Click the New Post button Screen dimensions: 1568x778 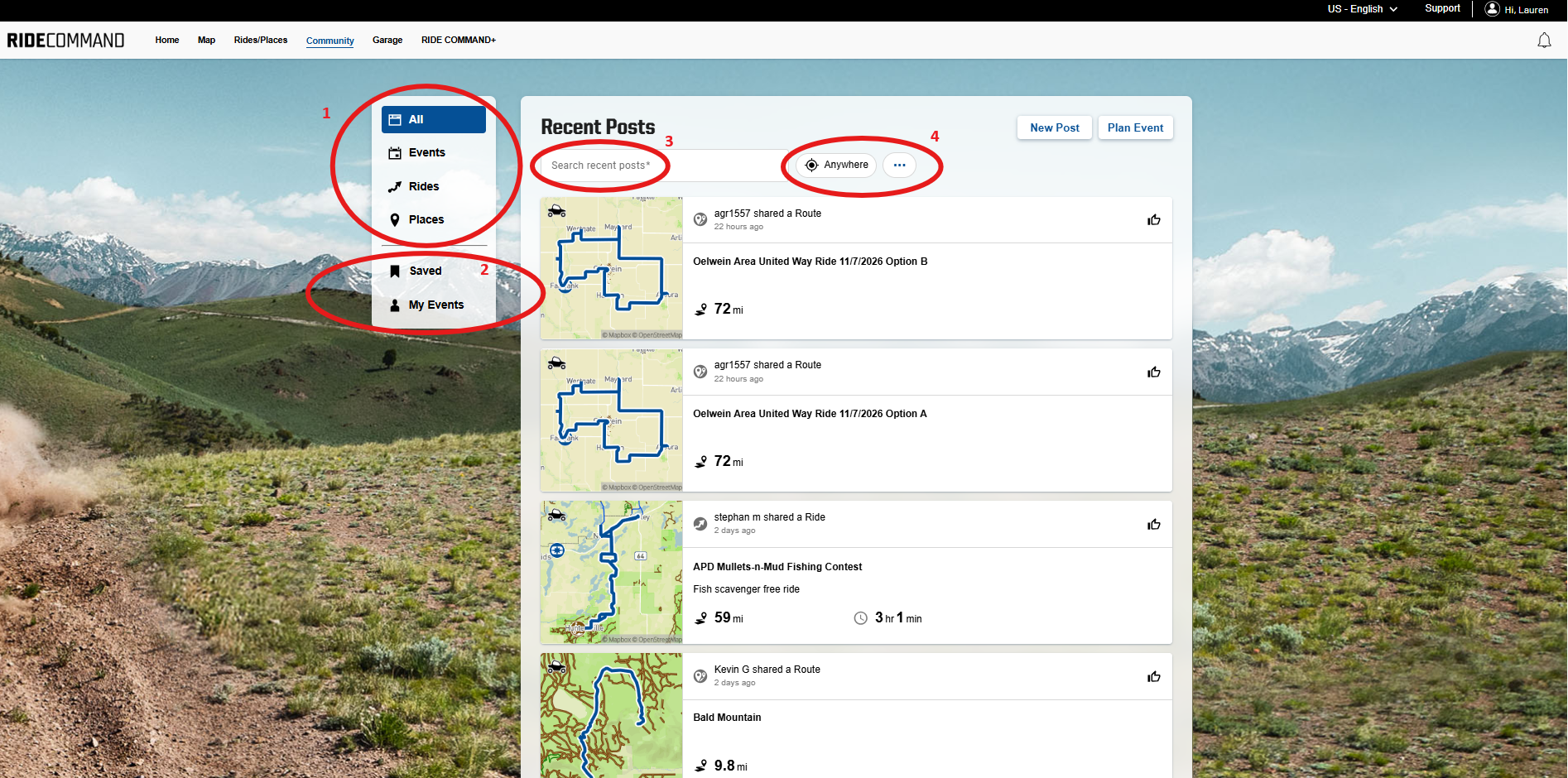1055,127
